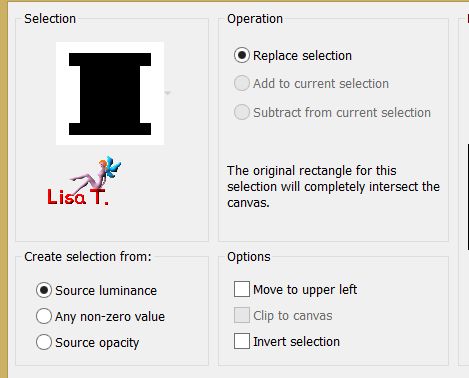
Task: Toggle the 'Clip to canvas' checkbox
Action: (242, 315)
